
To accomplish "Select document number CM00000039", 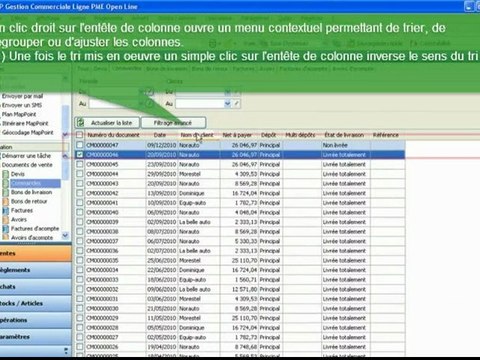I will 102,222.
